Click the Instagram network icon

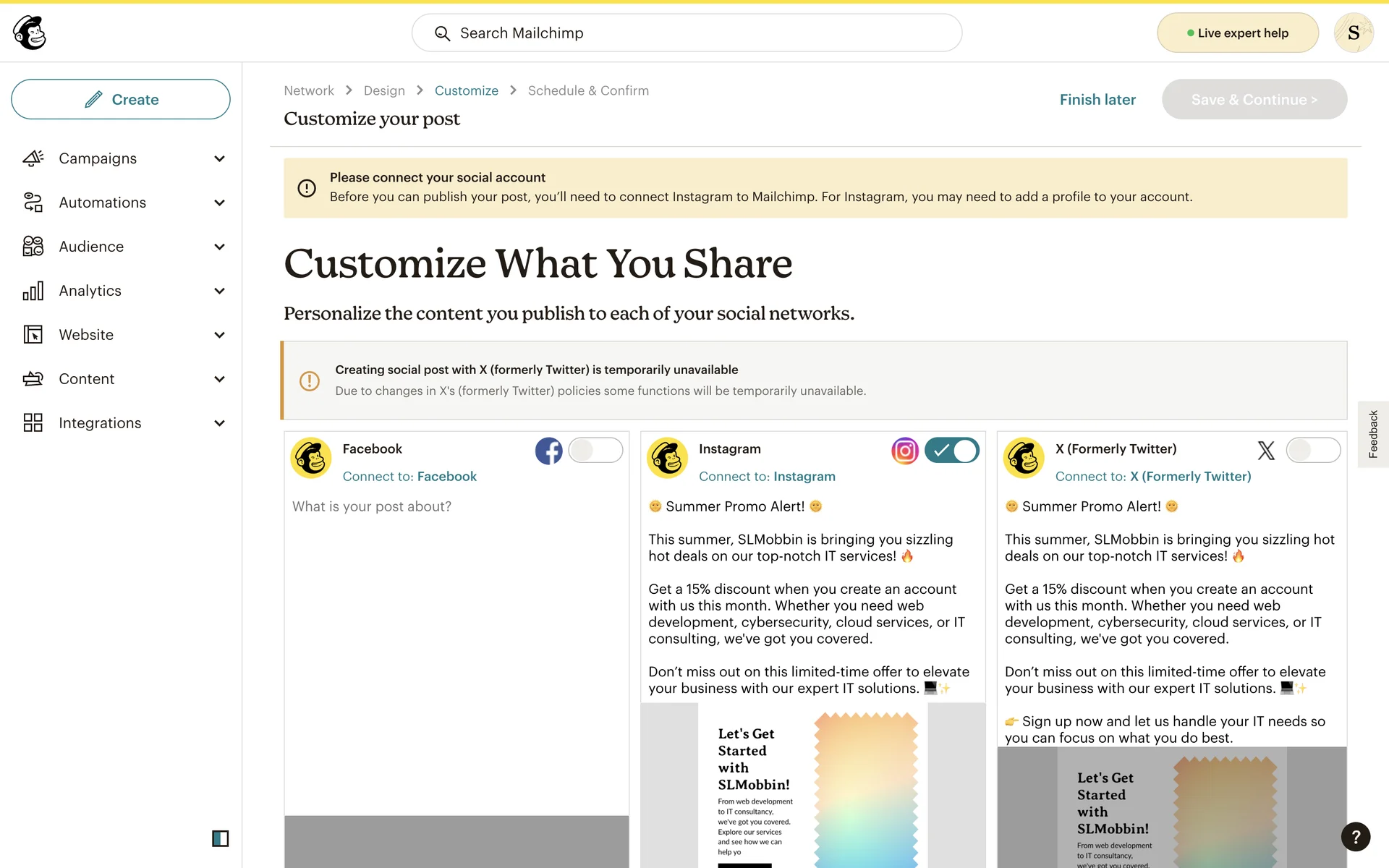coord(904,451)
